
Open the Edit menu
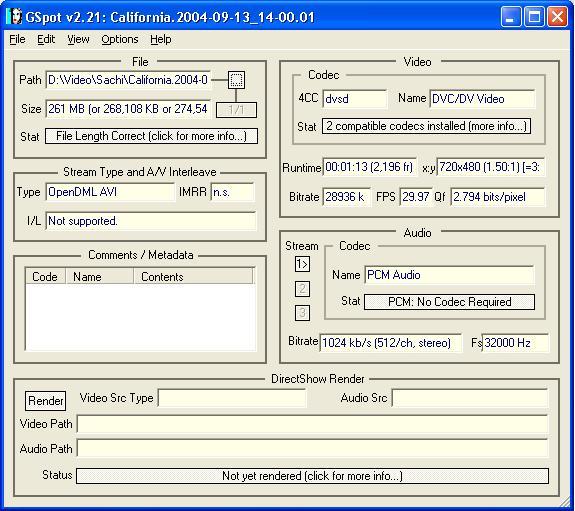click(46, 39)
